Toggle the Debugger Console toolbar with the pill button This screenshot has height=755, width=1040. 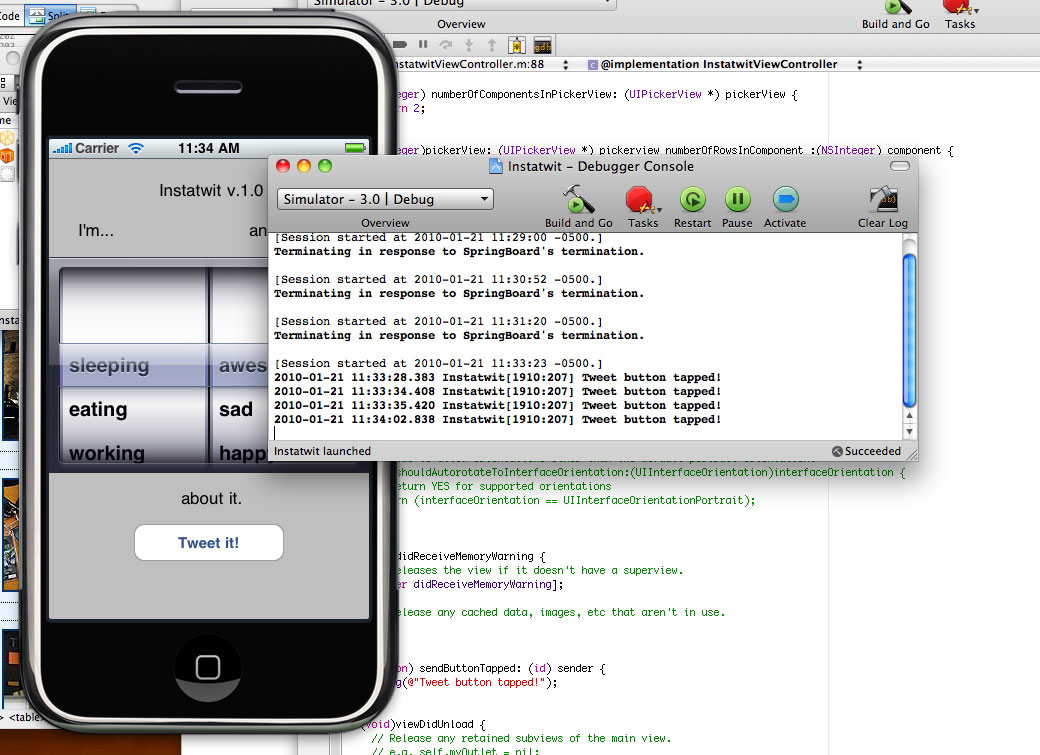click(899, 166)
